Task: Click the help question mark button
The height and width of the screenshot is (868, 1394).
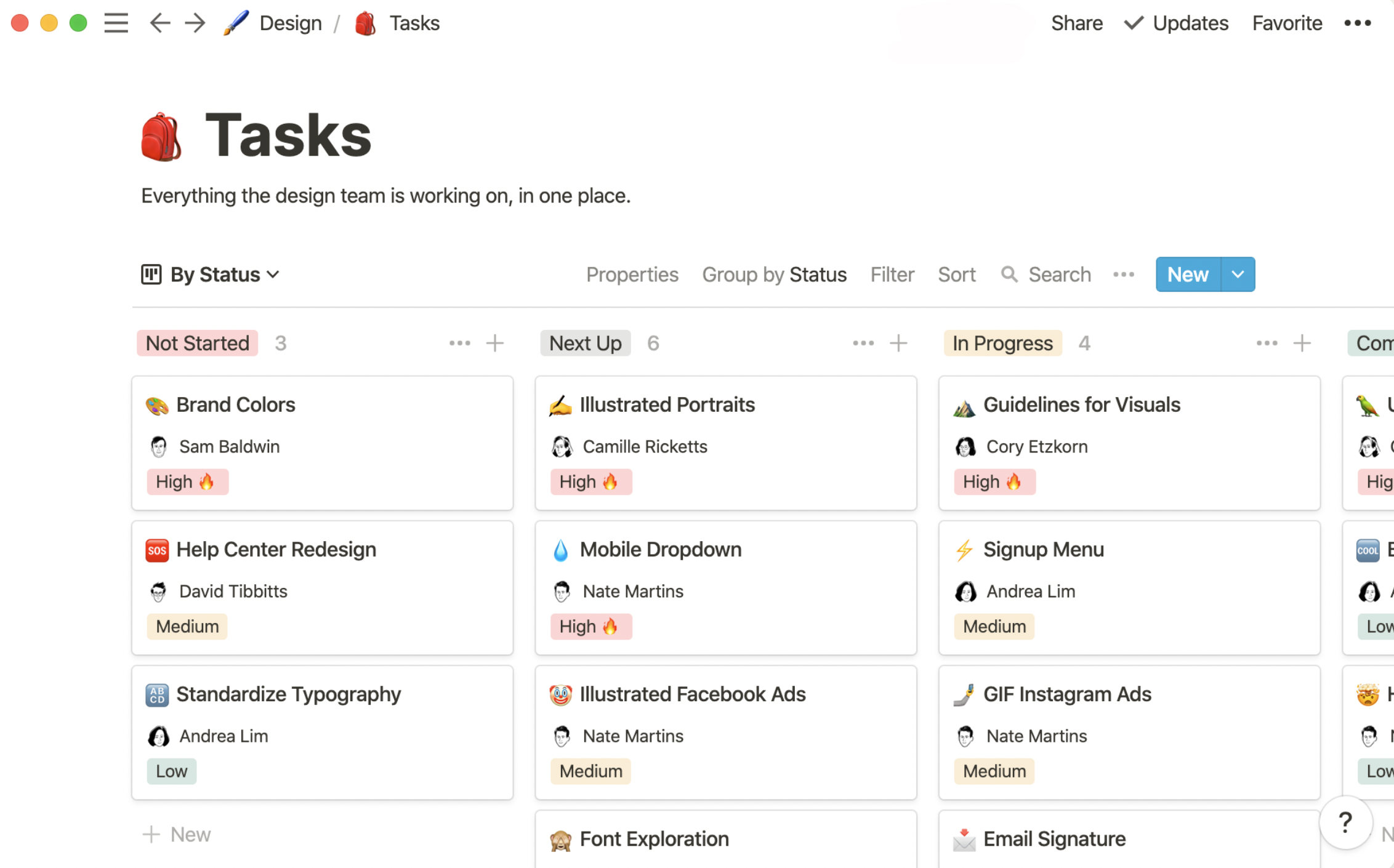Action: coord(1345,822)
